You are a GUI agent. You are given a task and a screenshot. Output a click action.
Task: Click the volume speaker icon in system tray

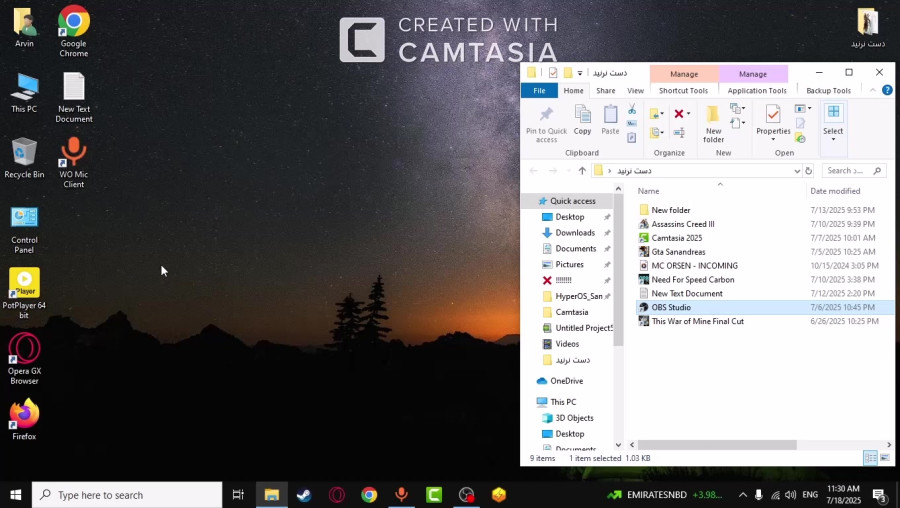pyautogui.click(x=790, y=495)
